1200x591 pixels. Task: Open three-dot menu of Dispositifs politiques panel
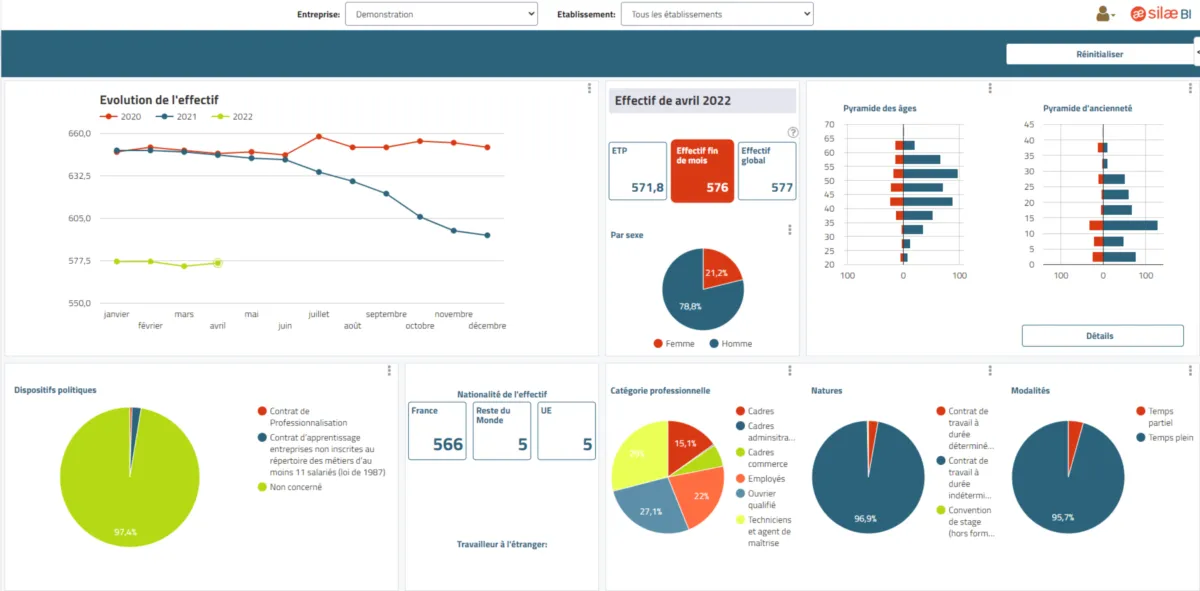[x=390, y=371]
